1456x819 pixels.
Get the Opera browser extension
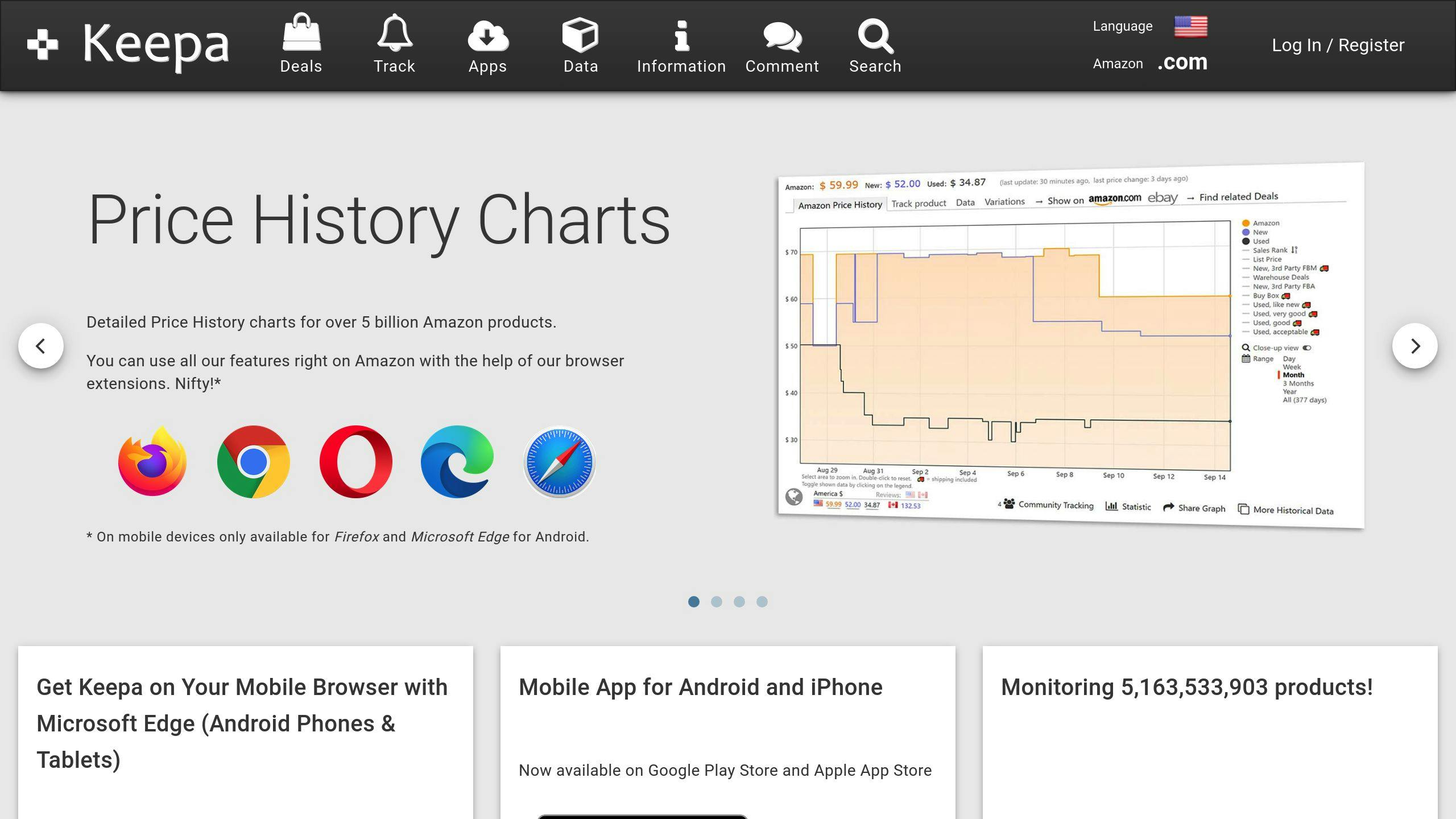[355, 461]
